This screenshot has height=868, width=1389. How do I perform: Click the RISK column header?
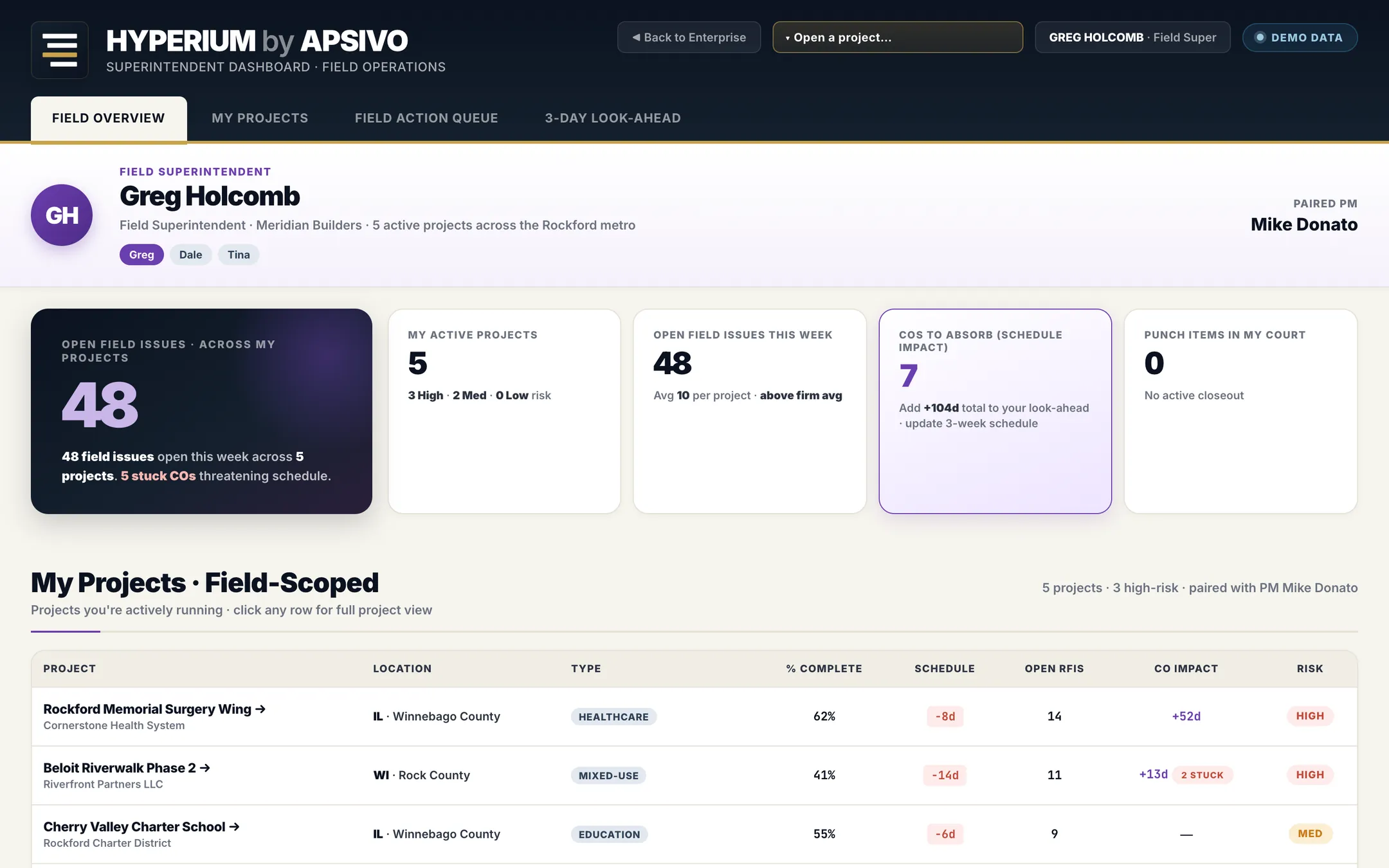tap(1310, 669)
